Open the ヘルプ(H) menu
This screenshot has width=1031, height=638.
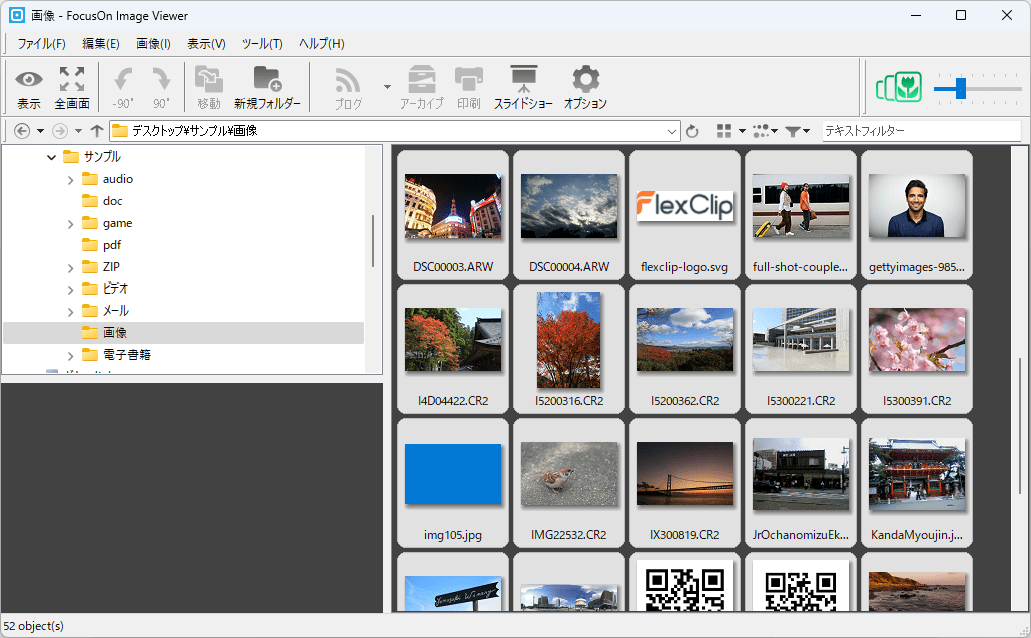(x=322, y=43)
